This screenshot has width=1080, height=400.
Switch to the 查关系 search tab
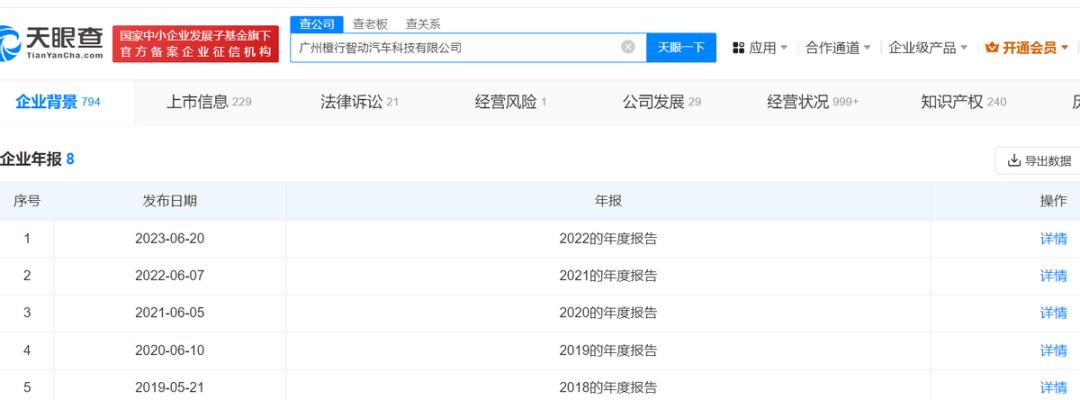(423, 24)
